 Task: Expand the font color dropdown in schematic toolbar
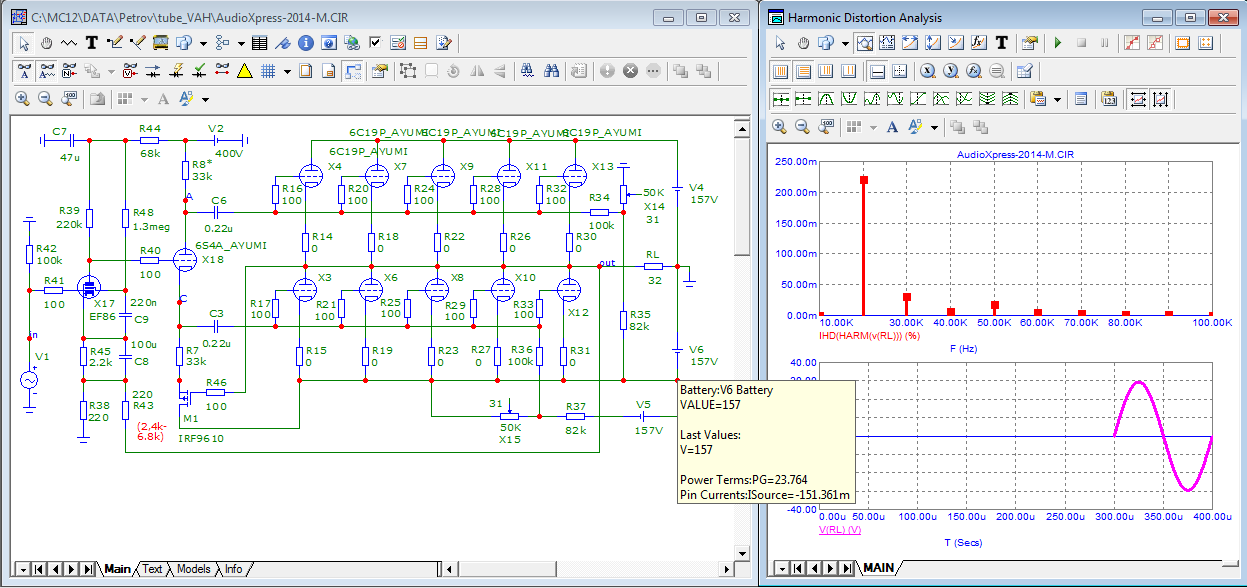pos(205,99)
